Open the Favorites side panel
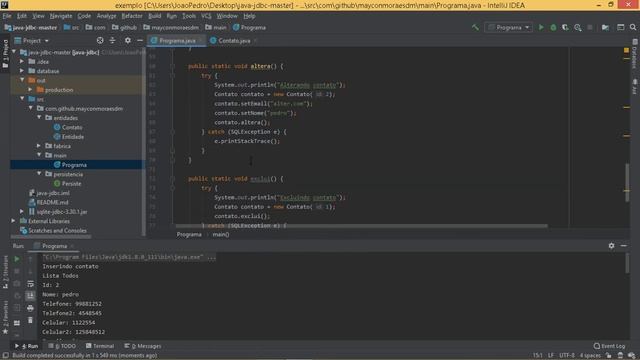 pyautogui.click(x=5, y=318)
